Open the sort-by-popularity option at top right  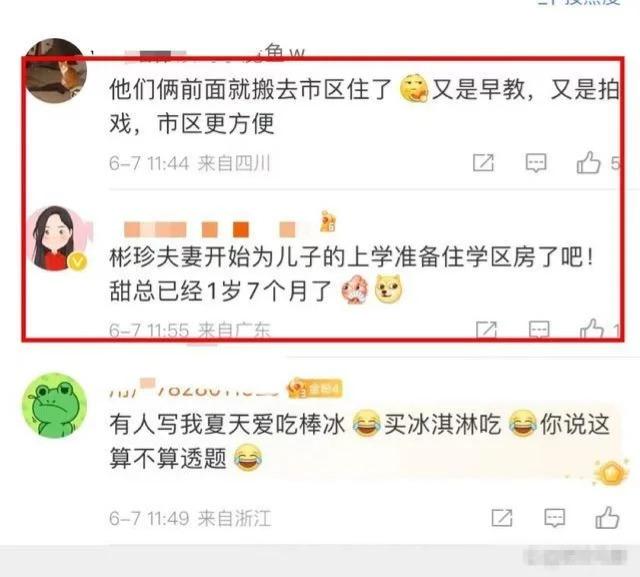point(580,2)
